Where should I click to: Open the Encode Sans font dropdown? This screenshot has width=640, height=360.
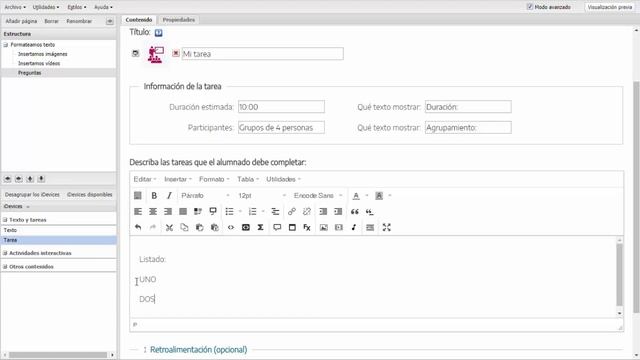tap(318, 196)
